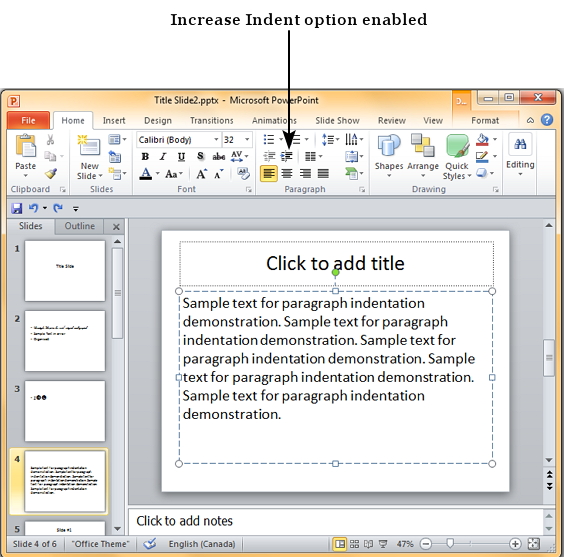Apply text shadow with the S icon
565x558 pixels.
[x=201, y=156]
